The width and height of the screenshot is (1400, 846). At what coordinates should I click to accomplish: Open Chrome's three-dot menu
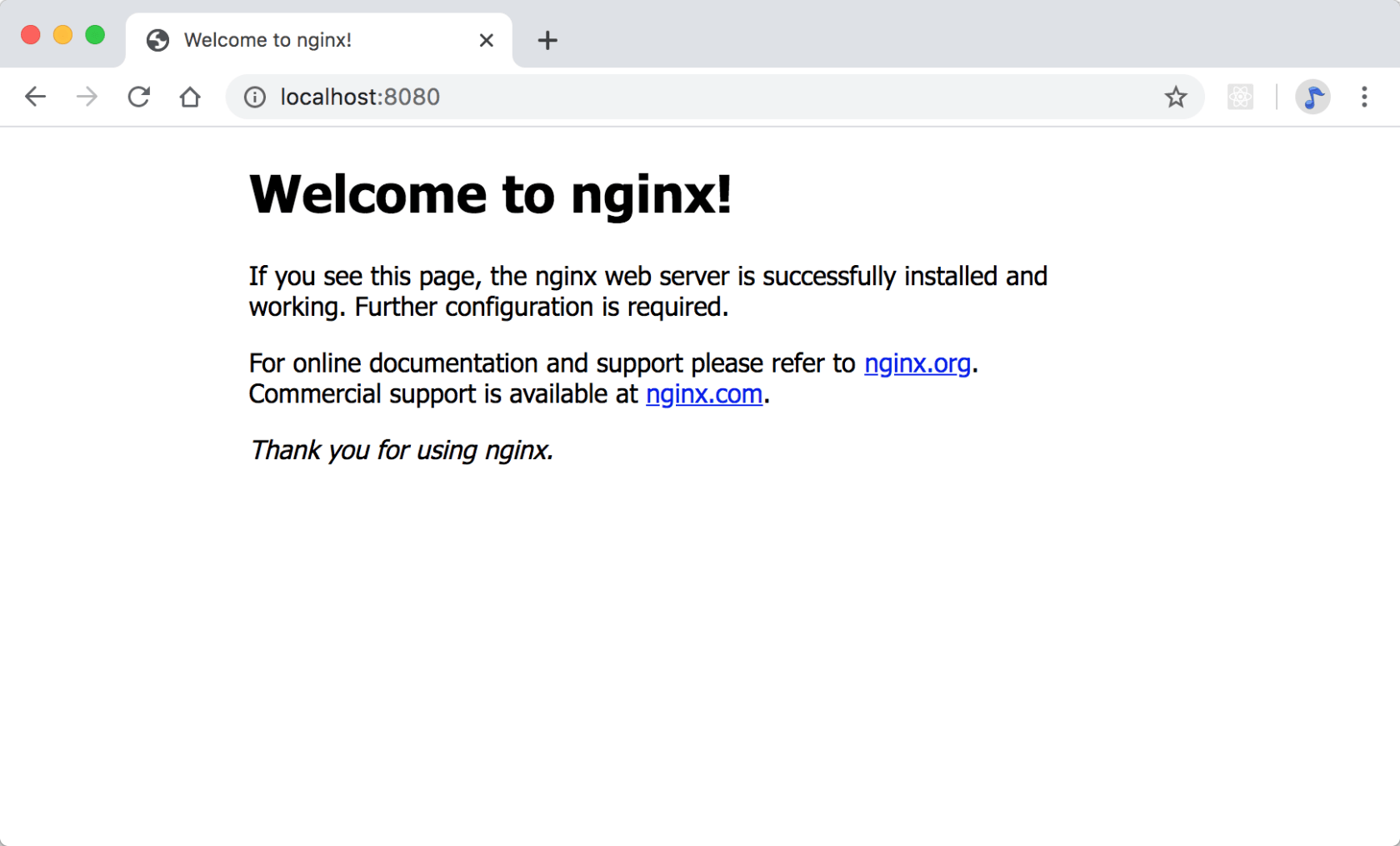(x=1364, y=97)
